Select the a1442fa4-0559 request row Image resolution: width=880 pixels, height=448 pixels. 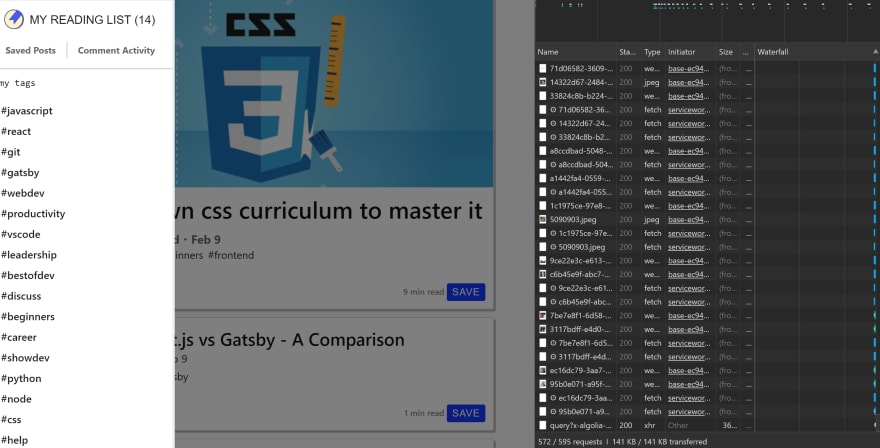pos(707,179)
